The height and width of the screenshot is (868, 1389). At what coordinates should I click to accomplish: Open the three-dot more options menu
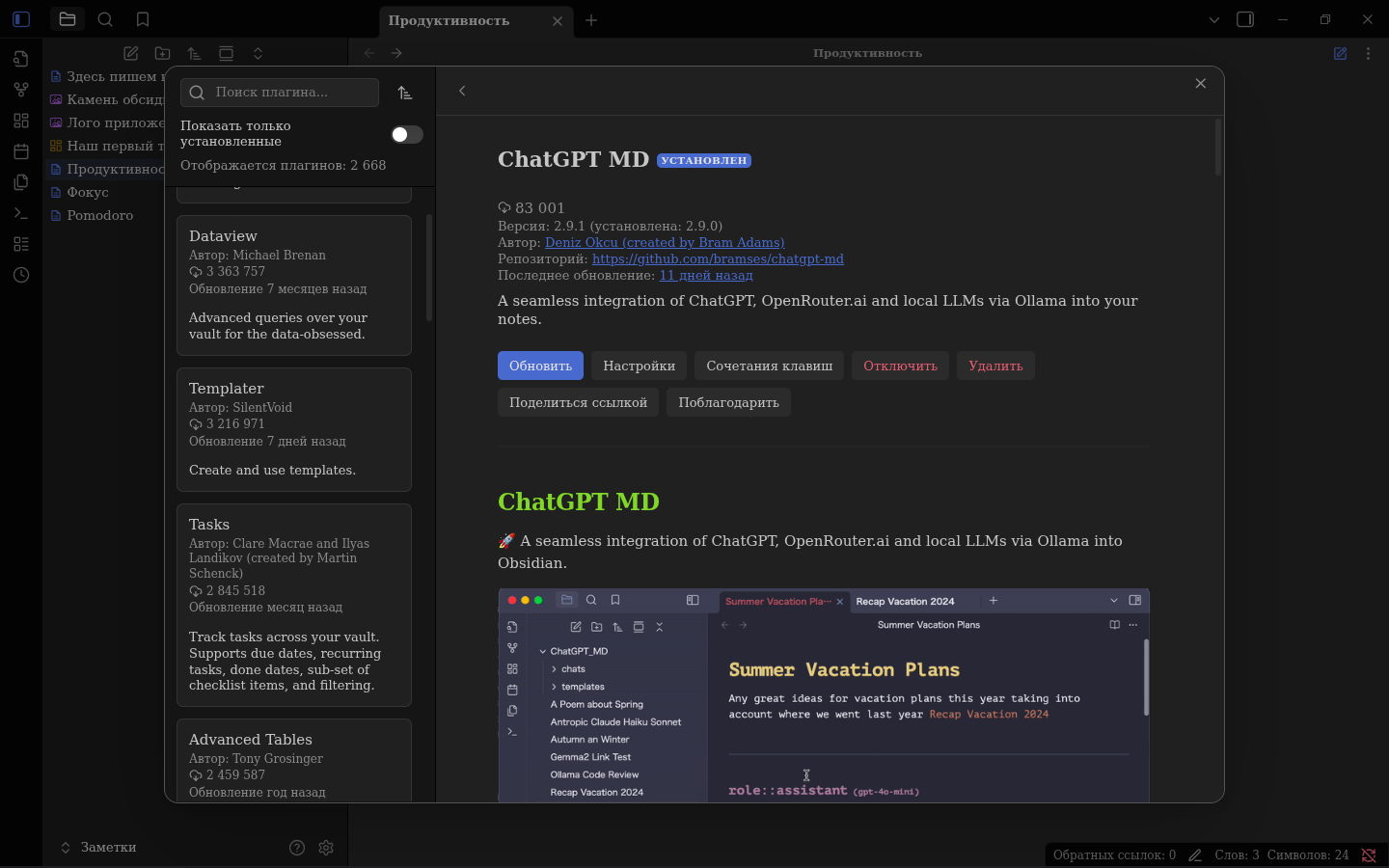(1368, 54)
